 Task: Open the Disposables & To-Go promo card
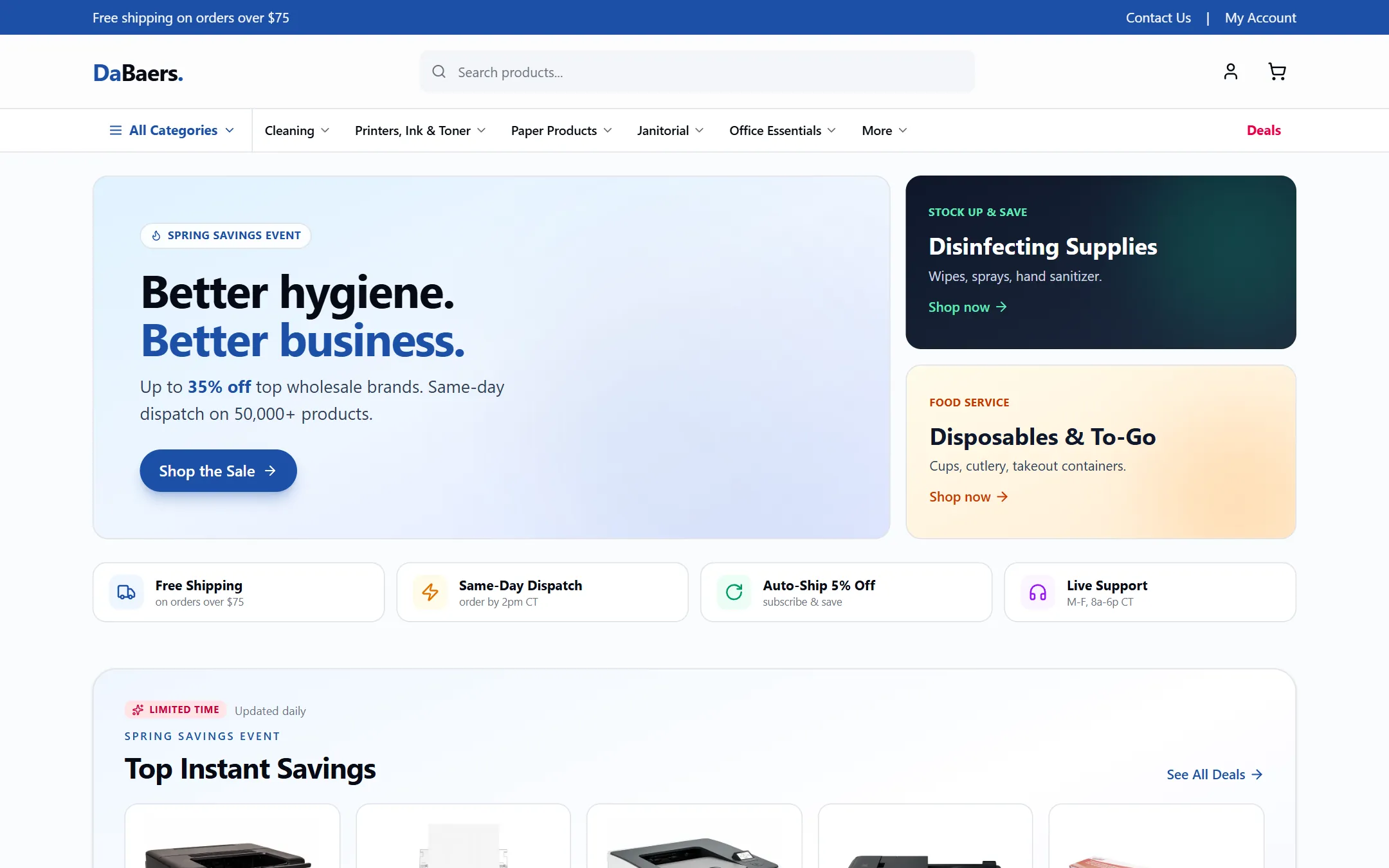(x=1100, y=452)
